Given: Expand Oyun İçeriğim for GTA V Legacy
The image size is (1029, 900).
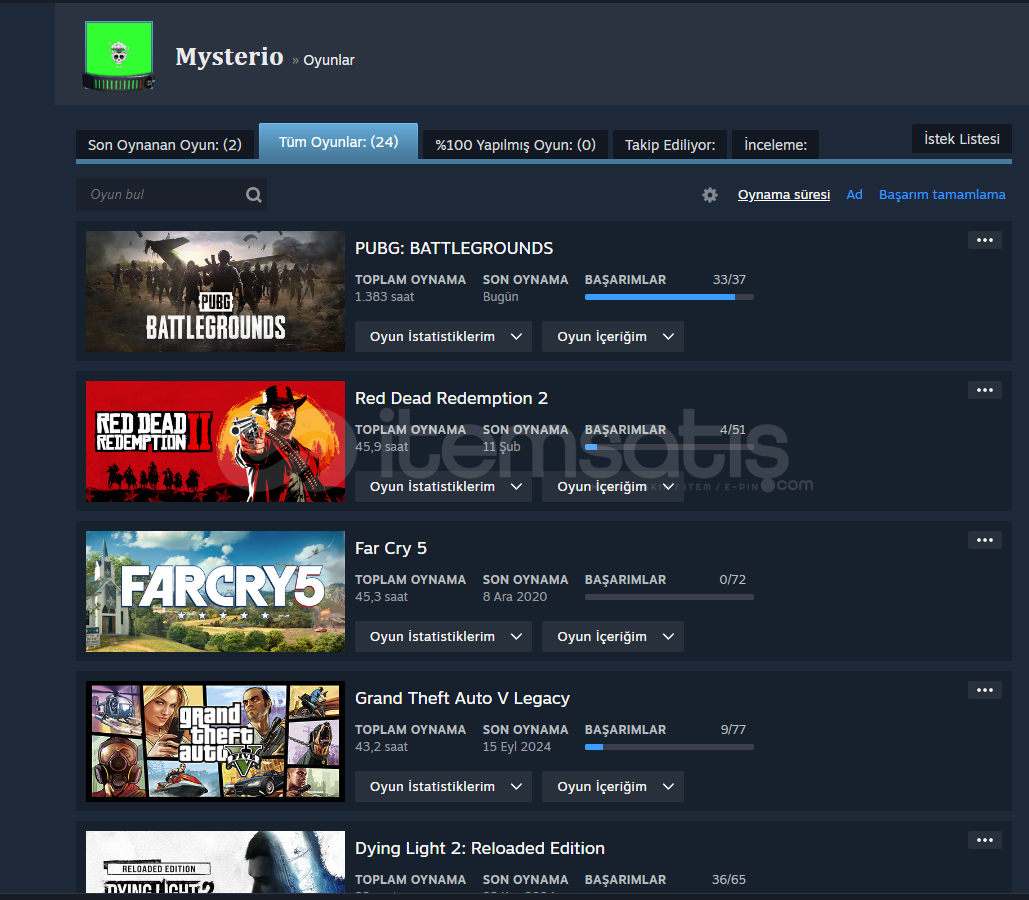Looking at the screenshot, I should click(x=612, y=786).
